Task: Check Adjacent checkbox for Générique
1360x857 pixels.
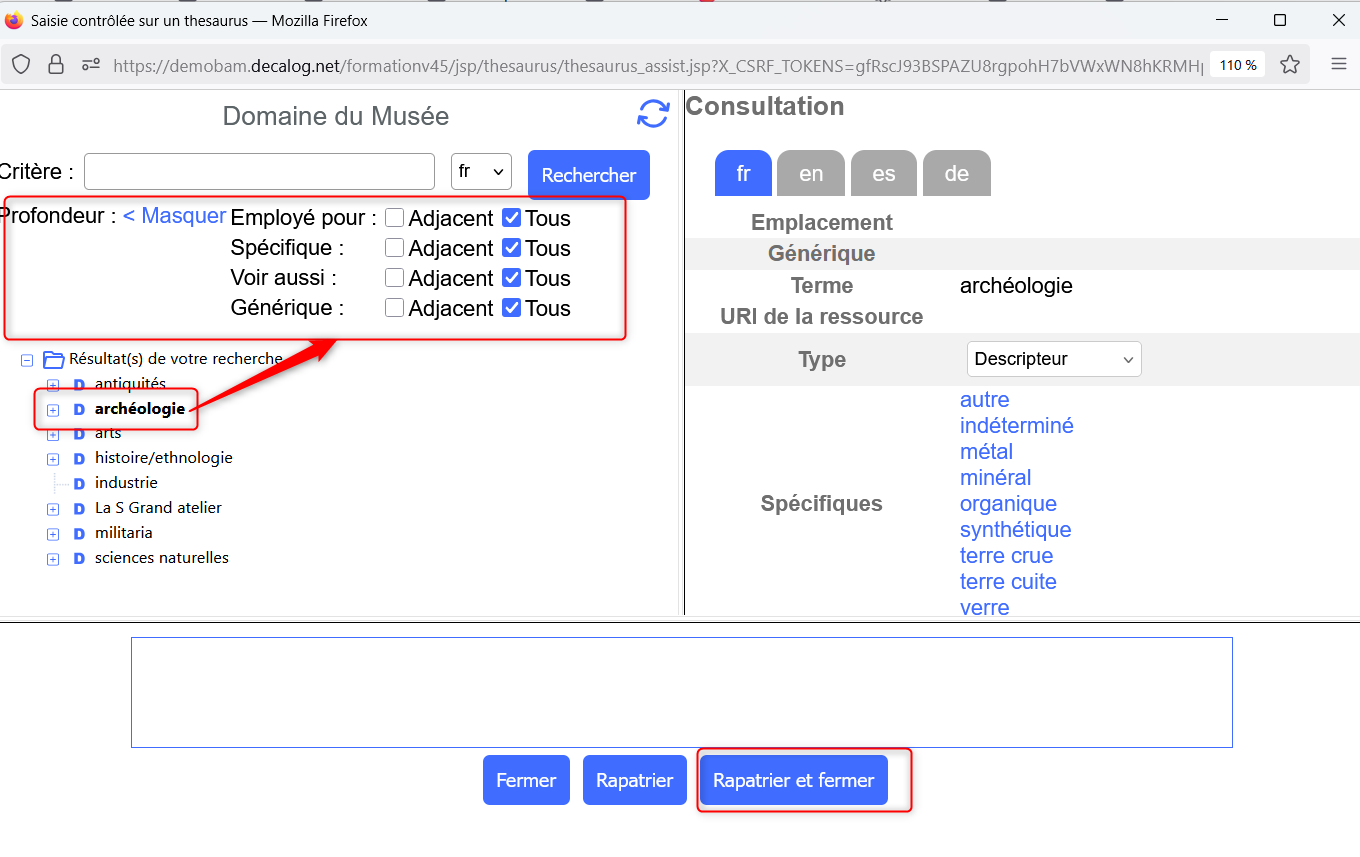Action: pyautogui.click(x=395, y=308)
